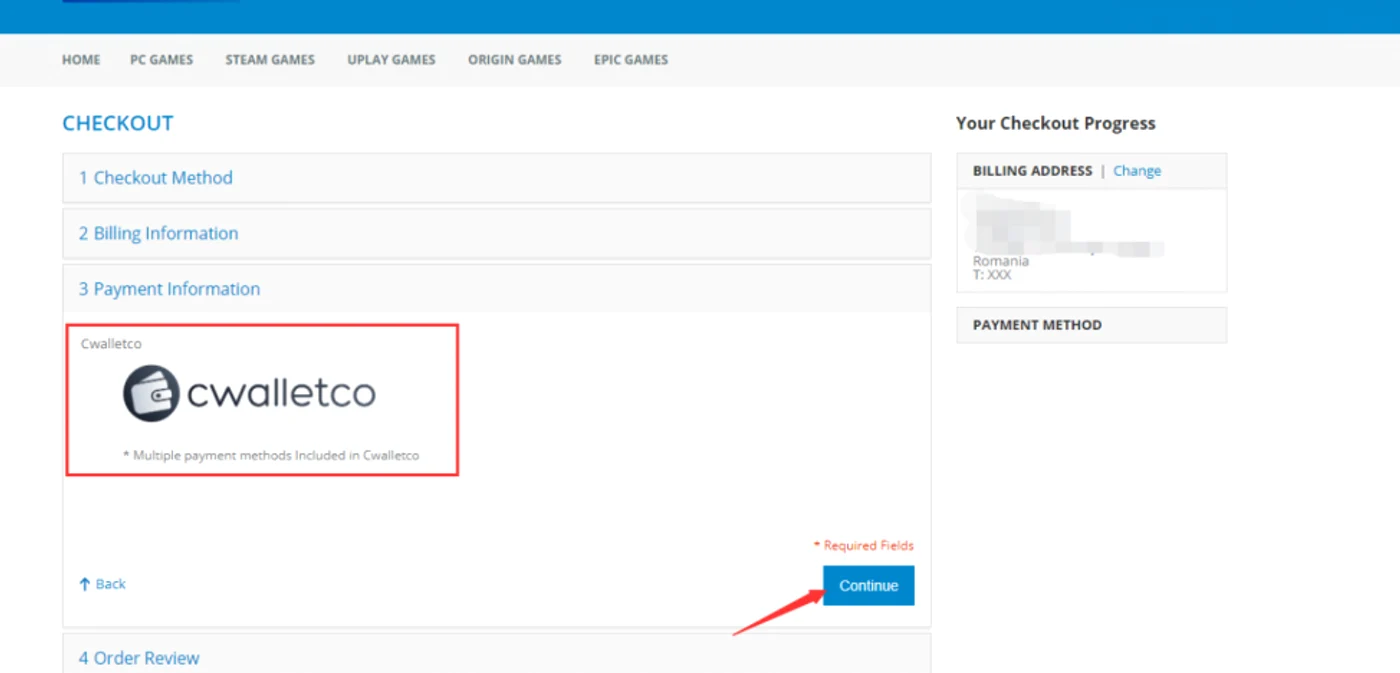Click the T: XXX phone line

point(992,275)
